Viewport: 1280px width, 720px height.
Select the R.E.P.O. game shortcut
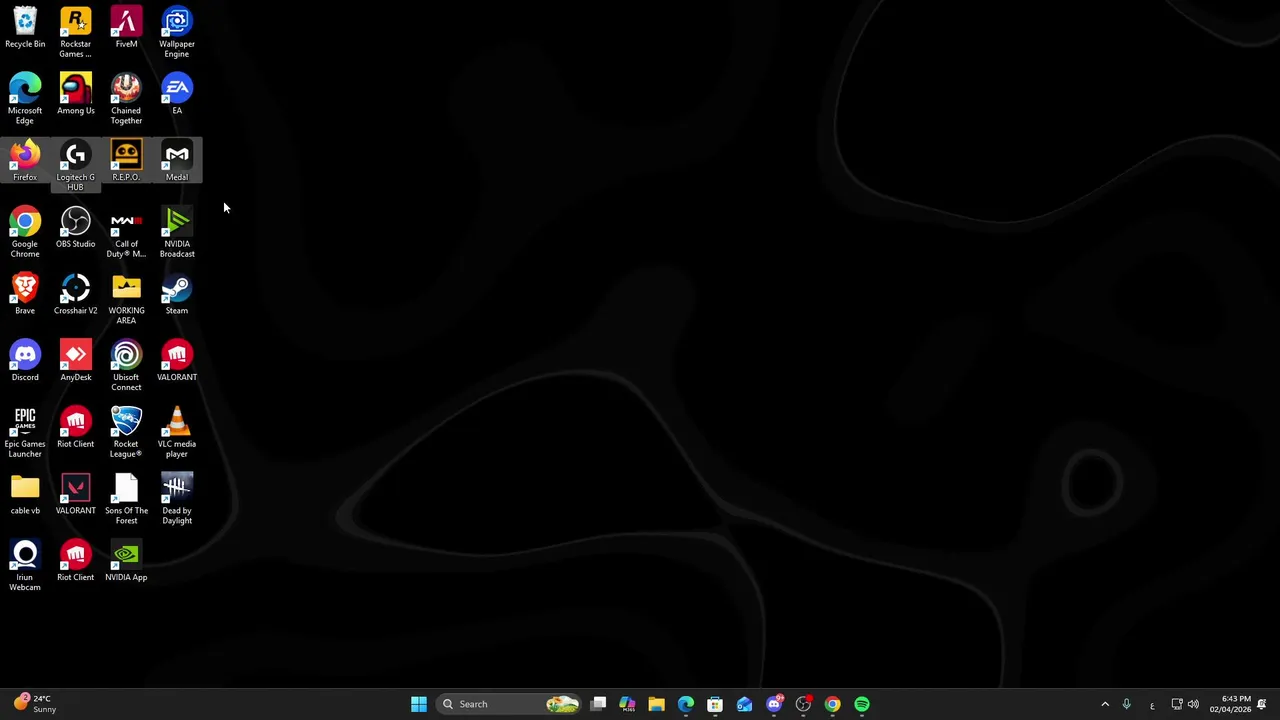(126, 161)
